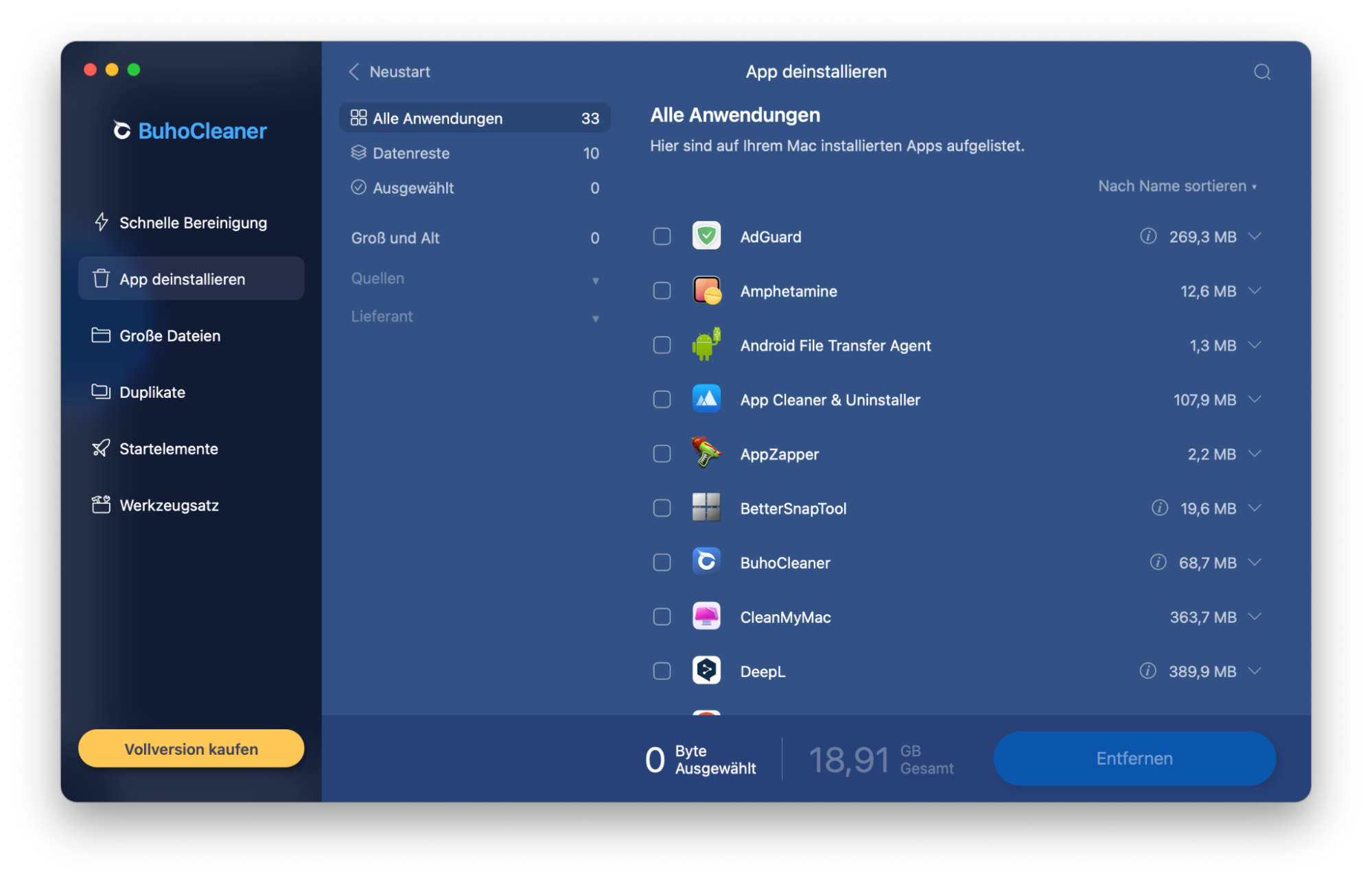This screenshot has height=883, width=1372.
Task: Open Große Dateien via folder icon
Action: (101, 335)
